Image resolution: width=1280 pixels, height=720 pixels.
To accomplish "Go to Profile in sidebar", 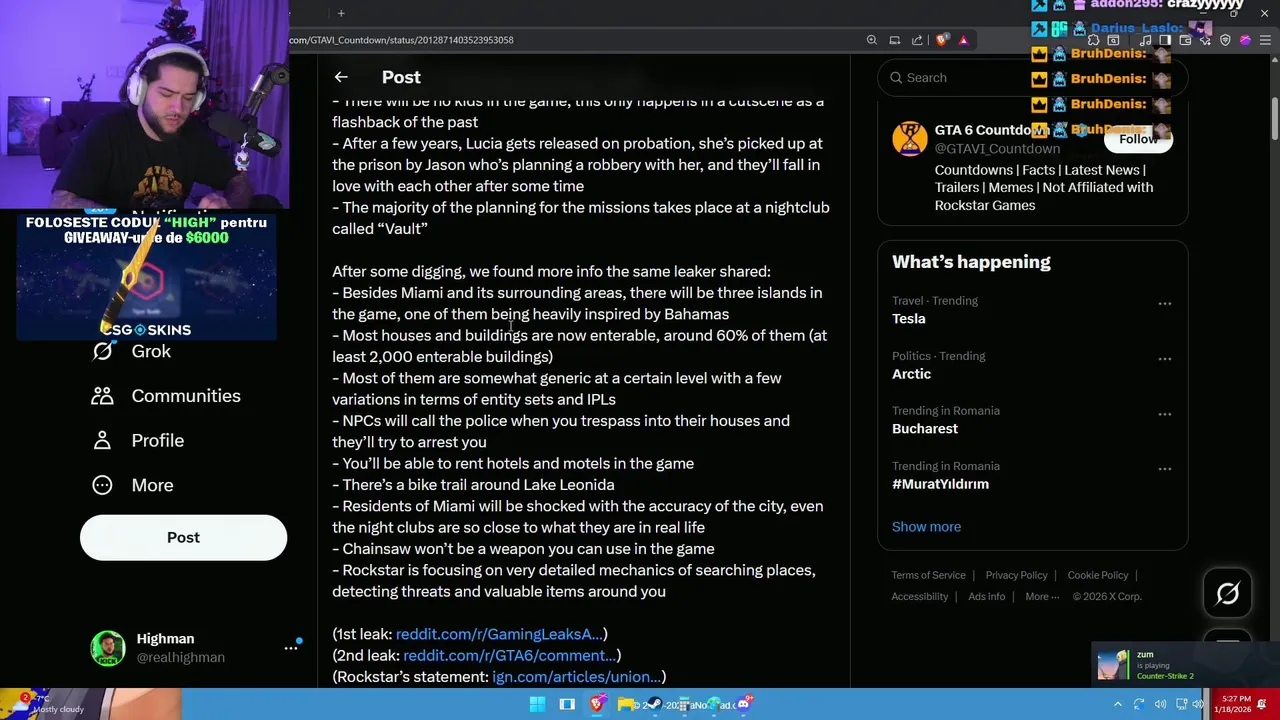I will tap(138, 440).
